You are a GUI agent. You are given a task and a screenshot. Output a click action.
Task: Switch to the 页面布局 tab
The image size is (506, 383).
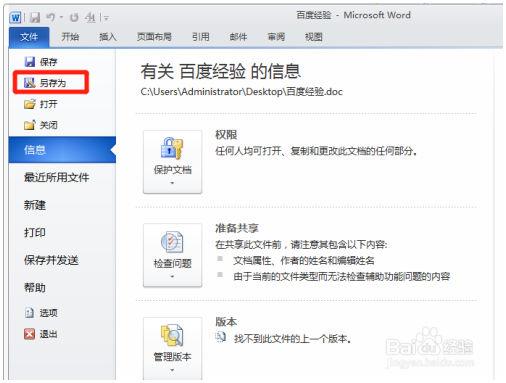click(154, 37)
